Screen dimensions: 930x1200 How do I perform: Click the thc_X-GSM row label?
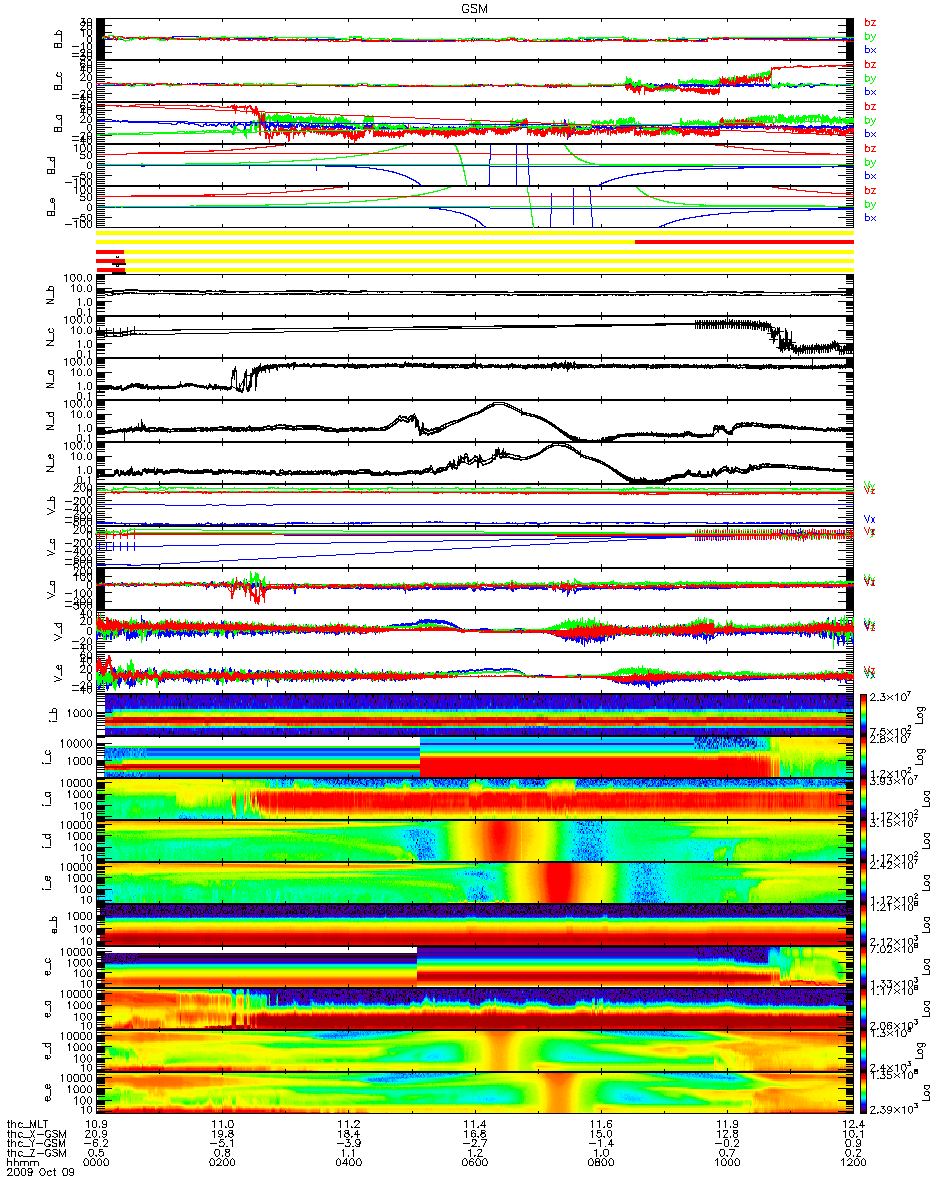coord(36,1134)
